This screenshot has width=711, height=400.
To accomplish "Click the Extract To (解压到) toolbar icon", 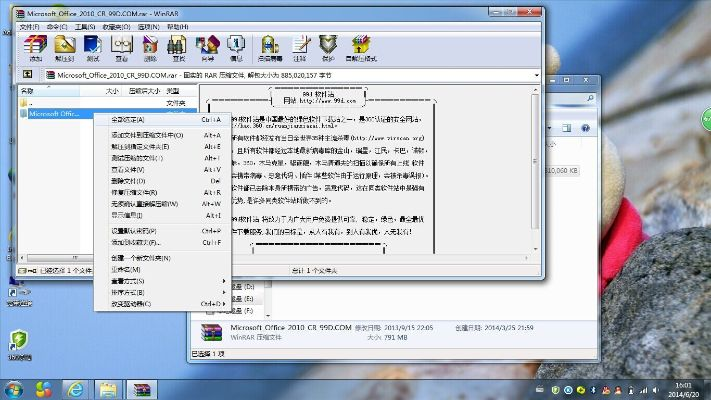I will click(65, 47).
